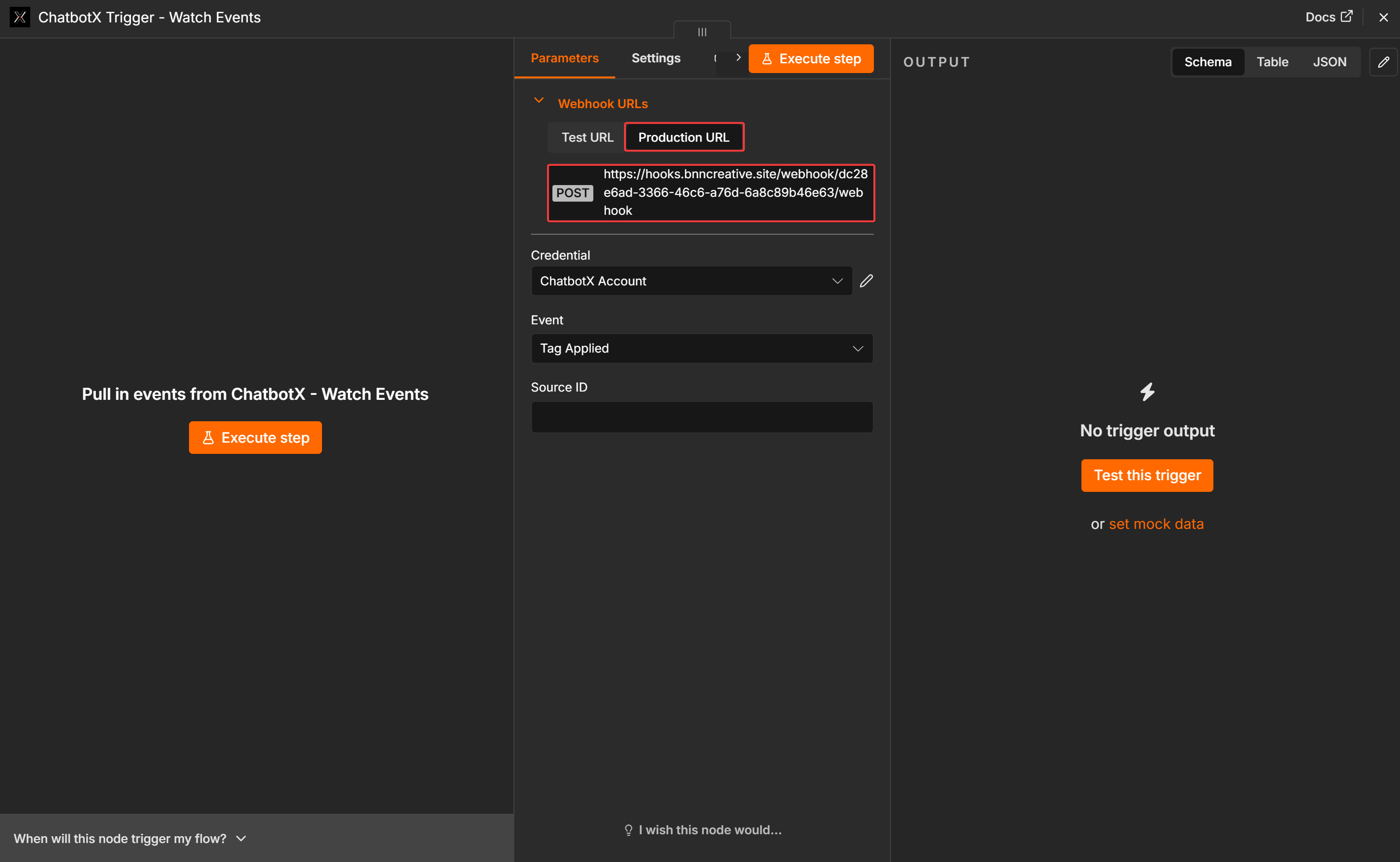Viewport: 1400px width, 862px height.
Task: Switch output view to Schema
Action: (1208, 62)
